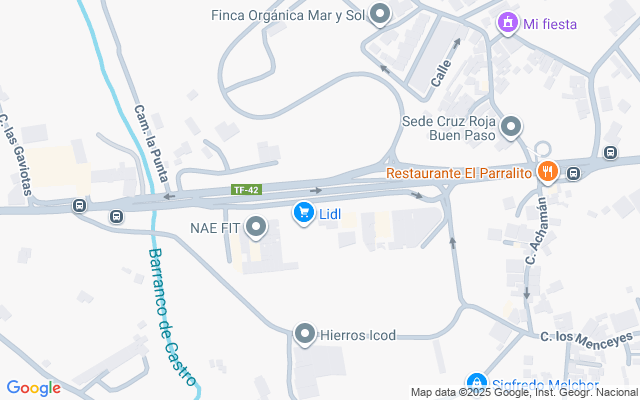Select the Restaurante El Parralito fork-knife icon

548,171
